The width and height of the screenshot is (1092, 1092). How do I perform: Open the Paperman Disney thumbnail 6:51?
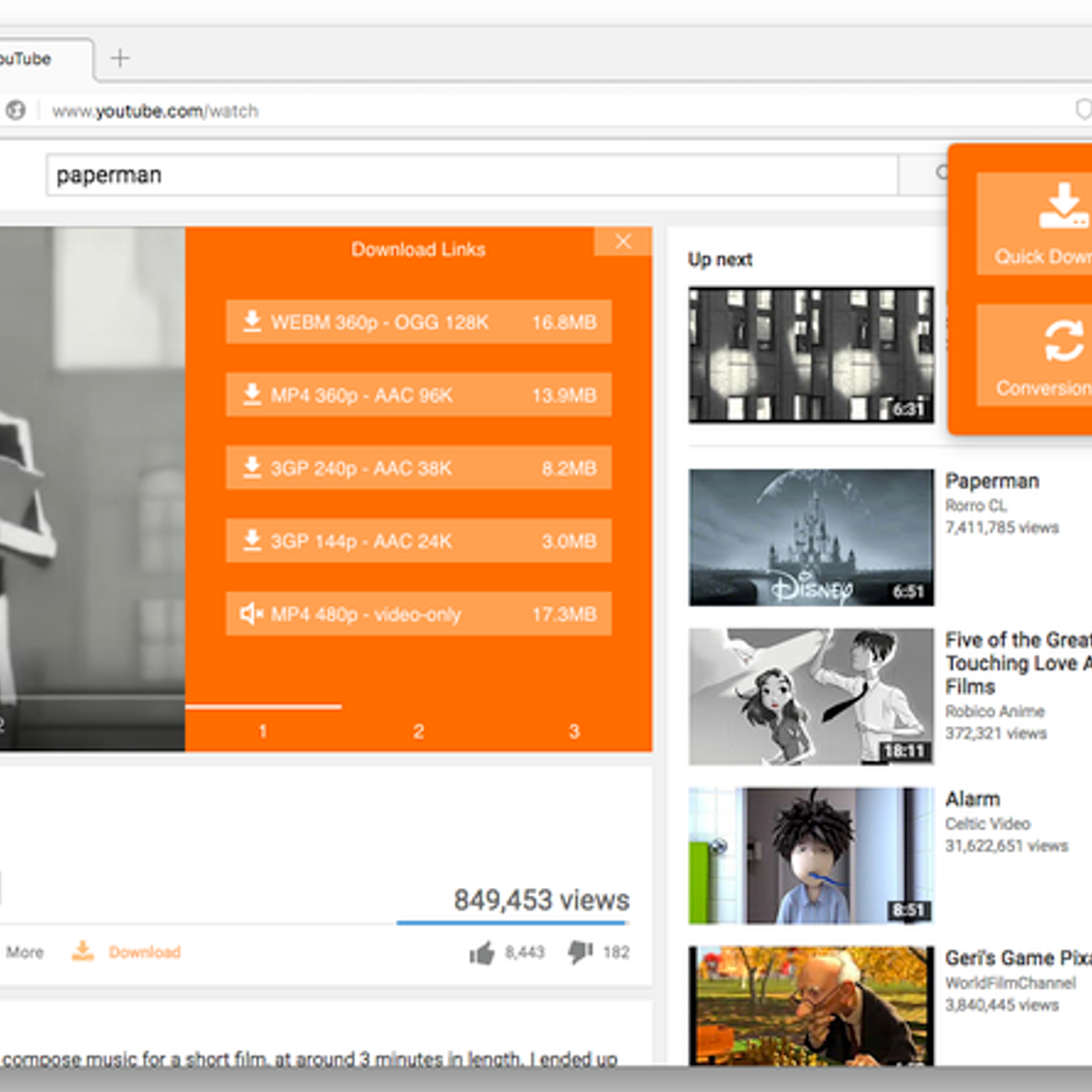(811, 537)
